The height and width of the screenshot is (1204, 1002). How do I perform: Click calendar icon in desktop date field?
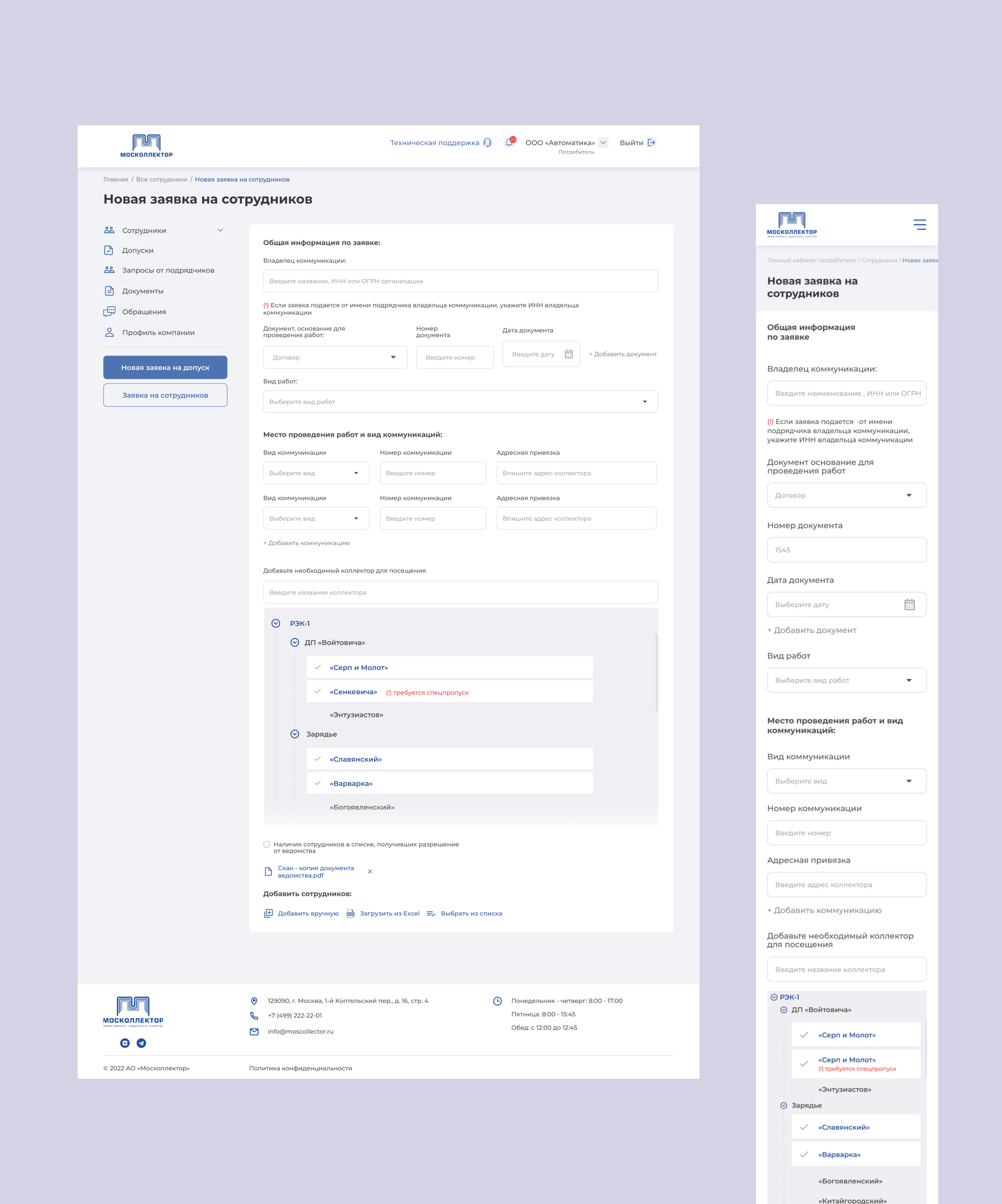[x=569, y=354]
